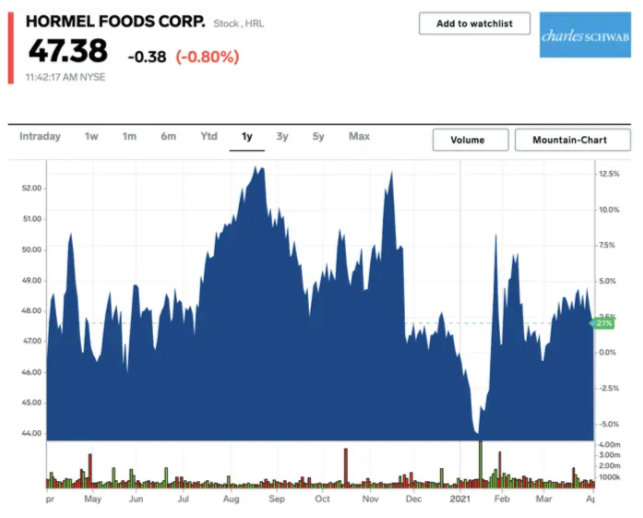Select the 1w time range tab
The image size is (643, 518).
pyautogui.click(x=91, y=136)
